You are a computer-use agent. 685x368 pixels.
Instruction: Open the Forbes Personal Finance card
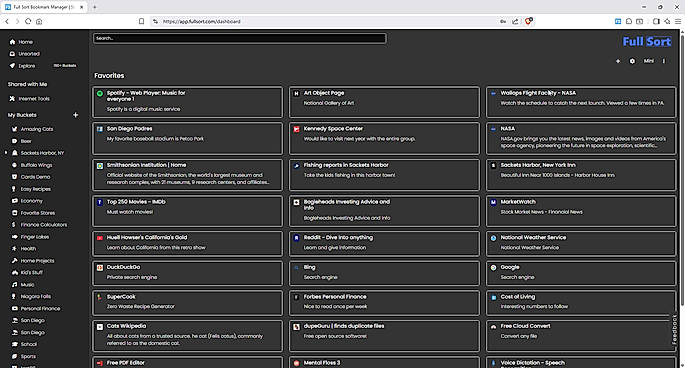[384, 302]
